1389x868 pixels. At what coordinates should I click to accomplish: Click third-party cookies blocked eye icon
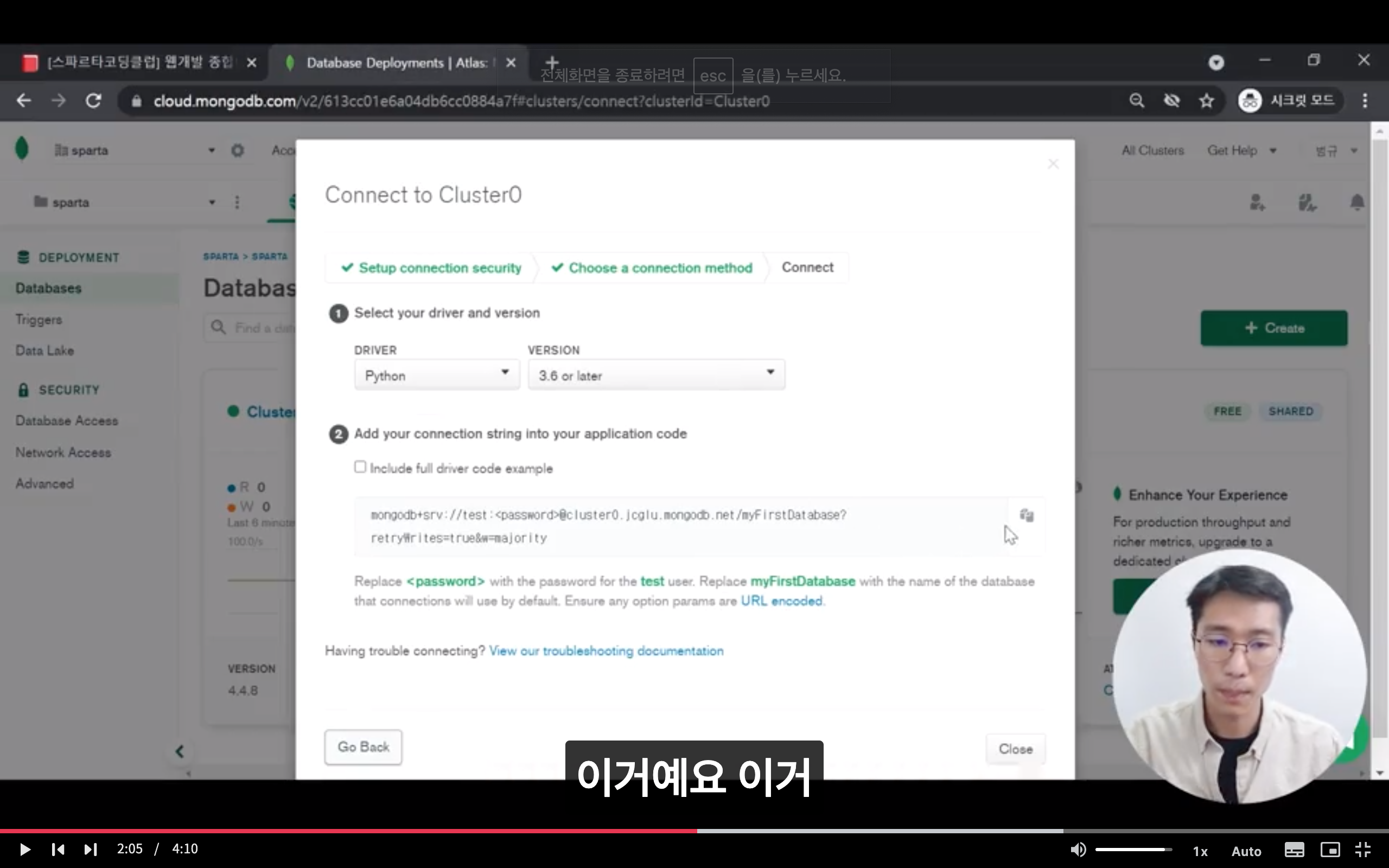pos(1171,101)
